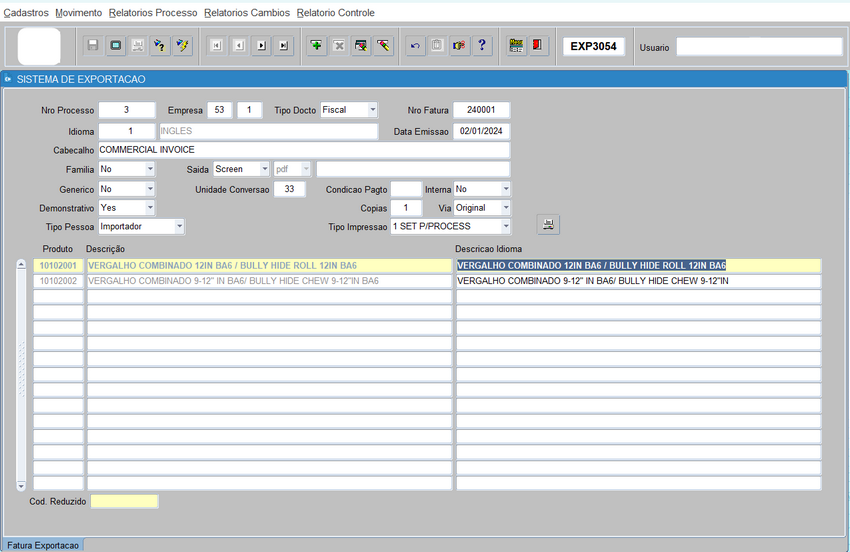Click the icon left of the question mark

click(459, 46)
